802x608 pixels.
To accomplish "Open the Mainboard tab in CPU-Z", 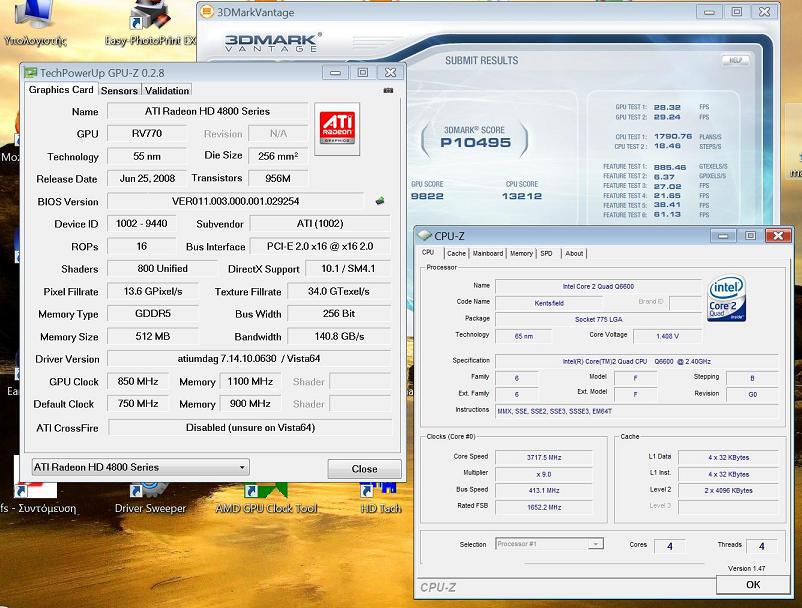I will coord(487,253).
